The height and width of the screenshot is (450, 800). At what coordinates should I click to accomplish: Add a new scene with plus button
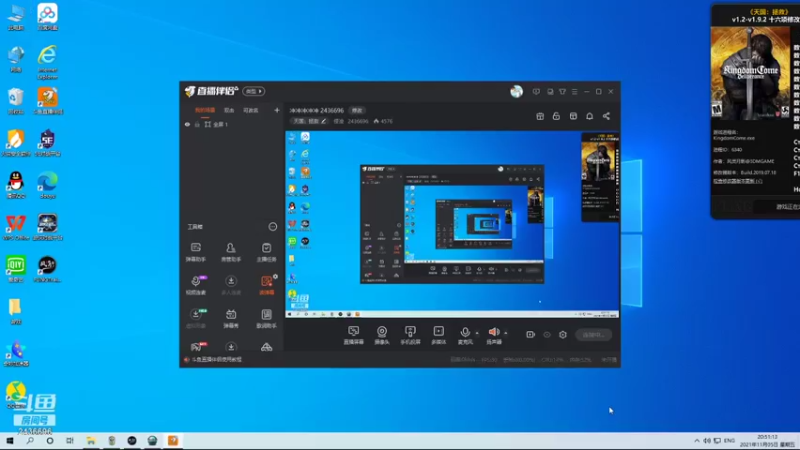pos(277,110)
